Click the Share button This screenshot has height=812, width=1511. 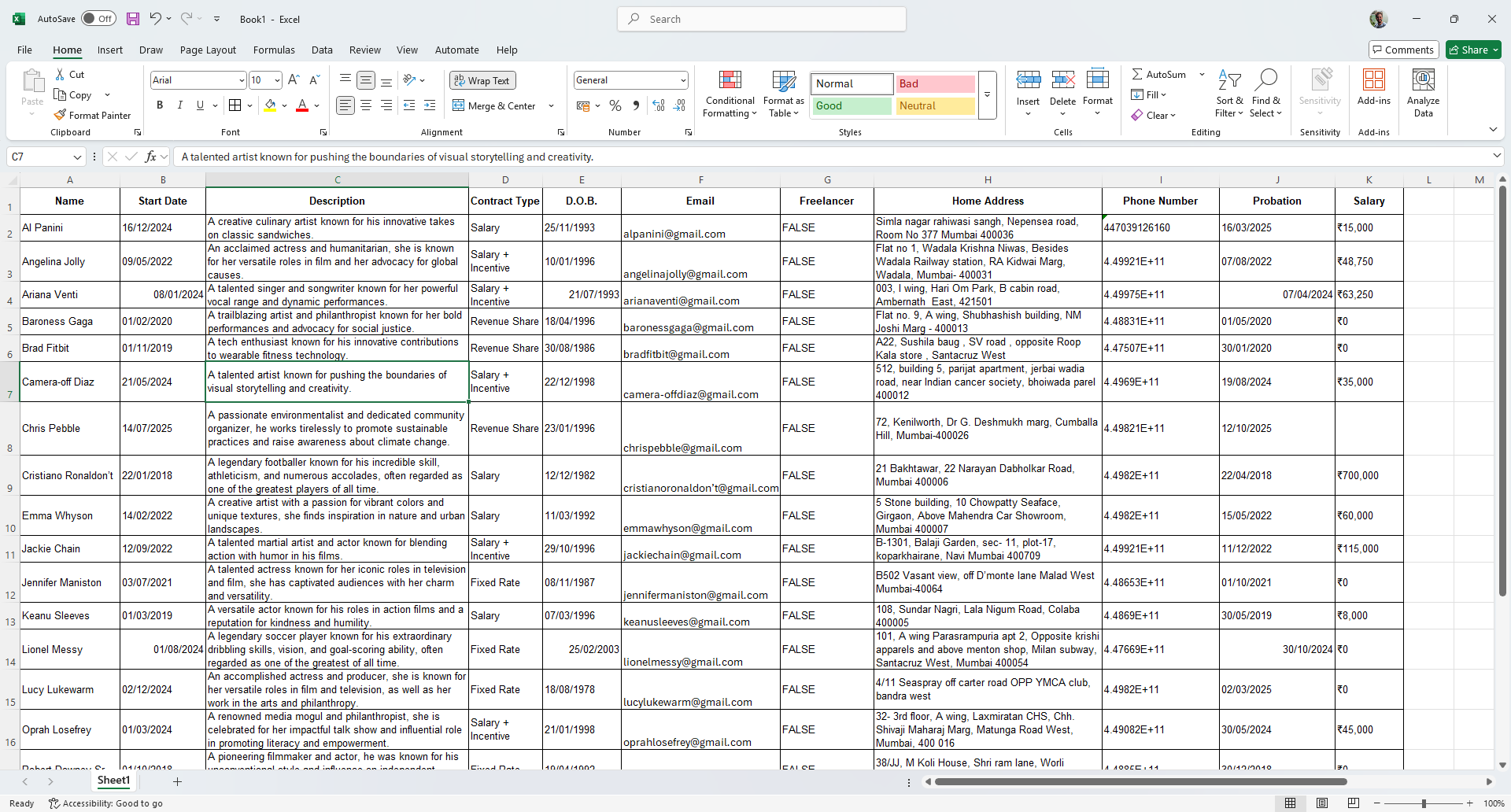click(x=1473, y=50)
